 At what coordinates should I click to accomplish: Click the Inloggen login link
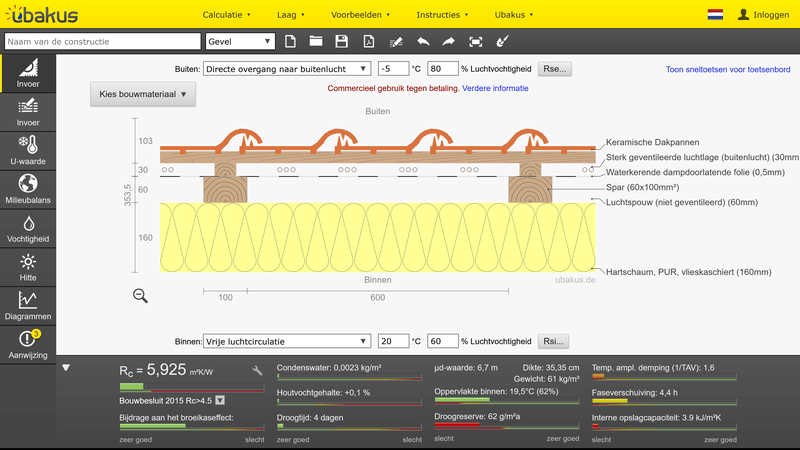point(763,15)
